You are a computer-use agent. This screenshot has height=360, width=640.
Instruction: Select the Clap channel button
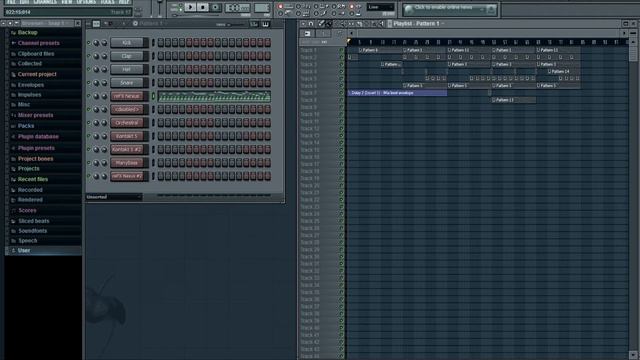127,56
